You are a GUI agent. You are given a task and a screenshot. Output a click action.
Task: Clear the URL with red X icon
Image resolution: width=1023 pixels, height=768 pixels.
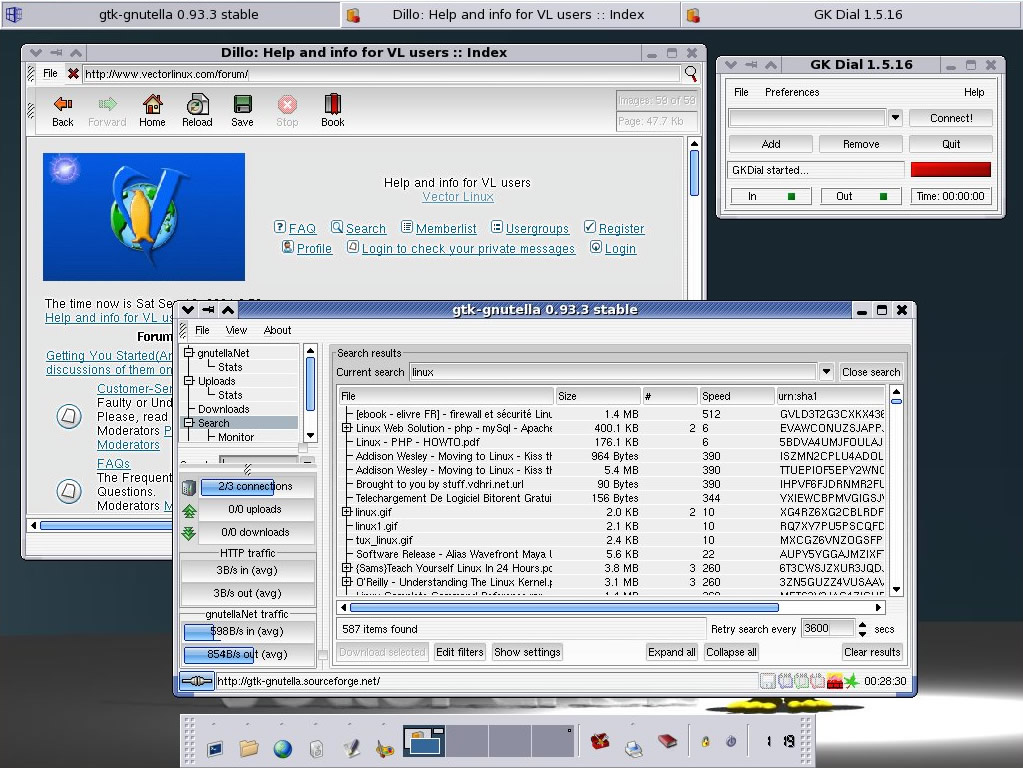[73, 74]
